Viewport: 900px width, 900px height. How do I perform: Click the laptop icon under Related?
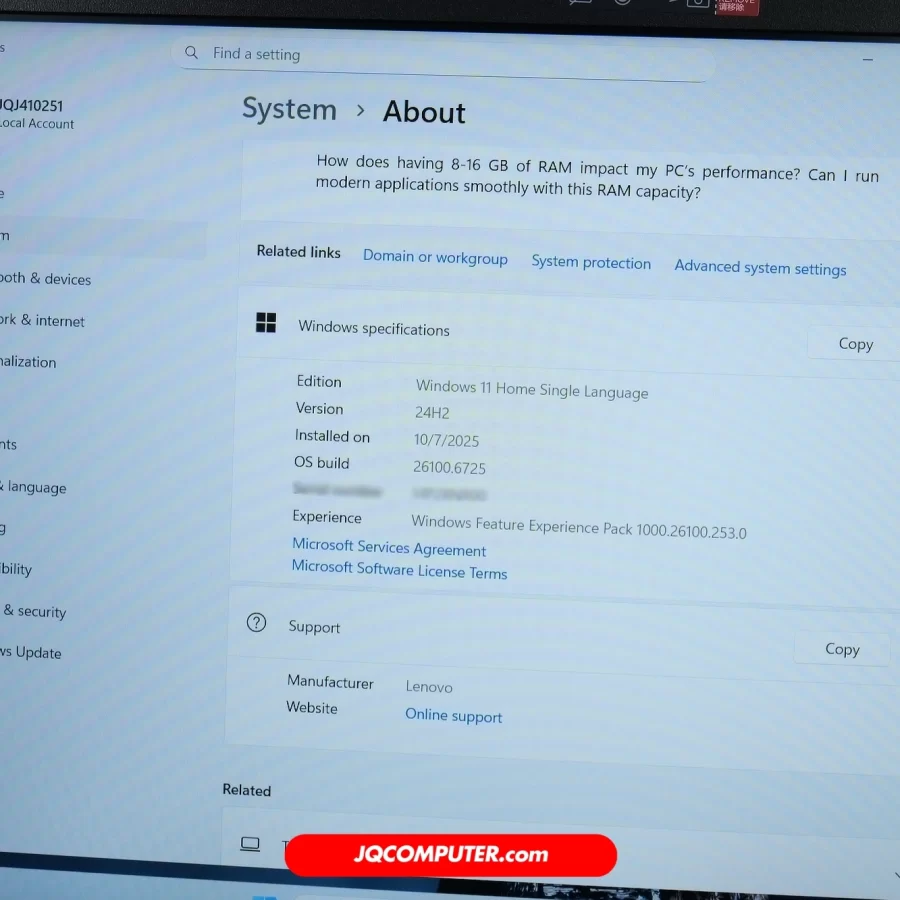point(250,844)
